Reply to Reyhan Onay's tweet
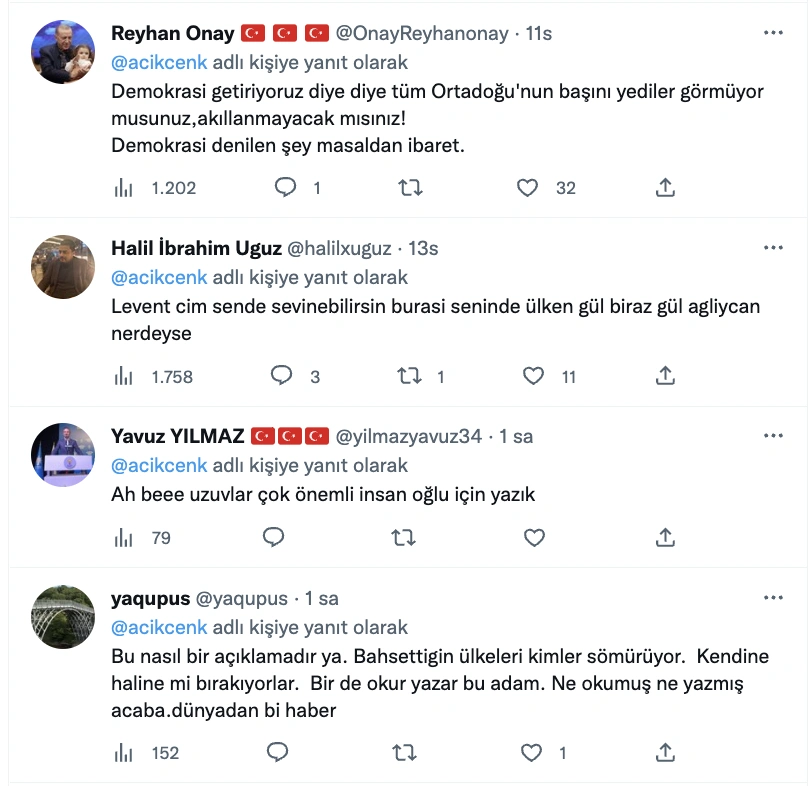The image size is (810, 786). pos(285,187)
